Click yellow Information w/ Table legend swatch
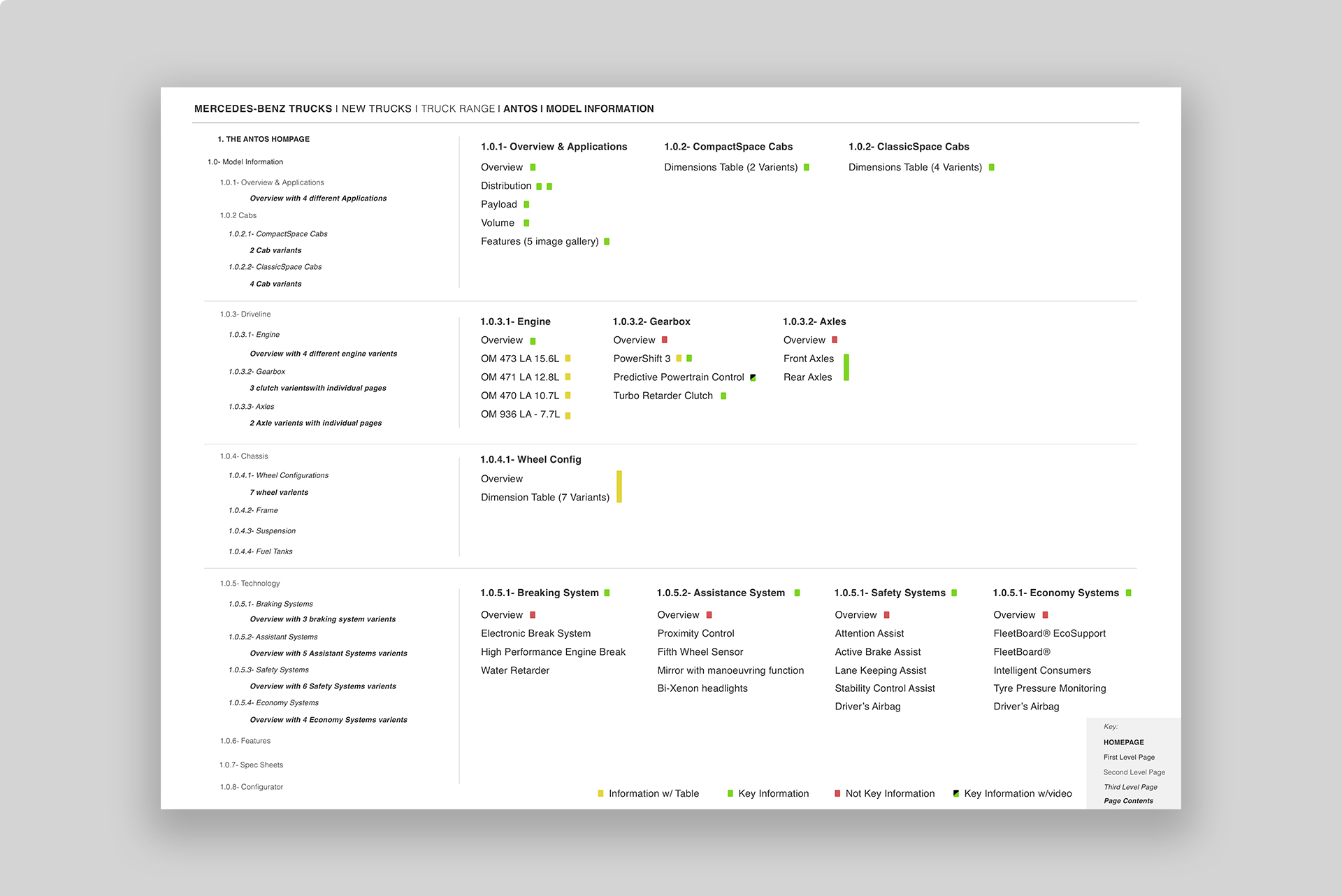The image size is (1342, 896). coord(600,793)
